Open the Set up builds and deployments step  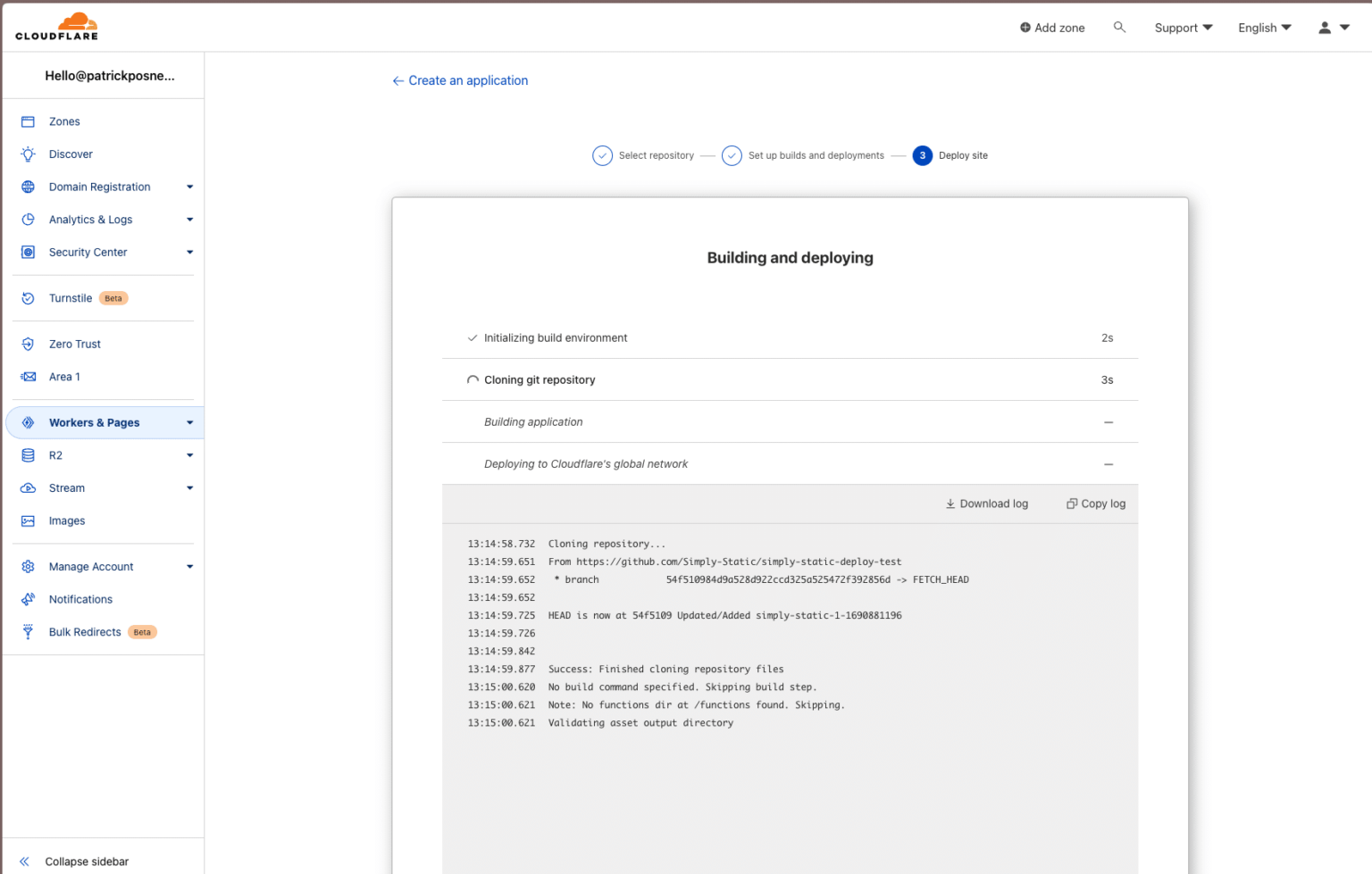click(815, 155)
